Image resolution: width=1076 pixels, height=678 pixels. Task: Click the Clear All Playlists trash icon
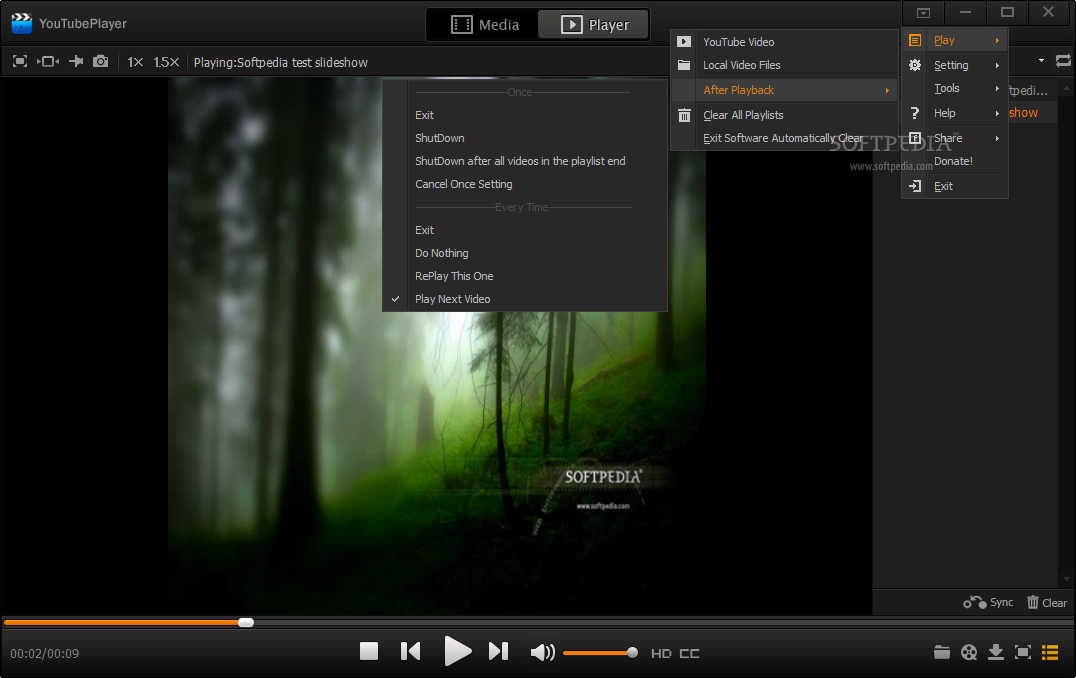(x=684, y=115)
